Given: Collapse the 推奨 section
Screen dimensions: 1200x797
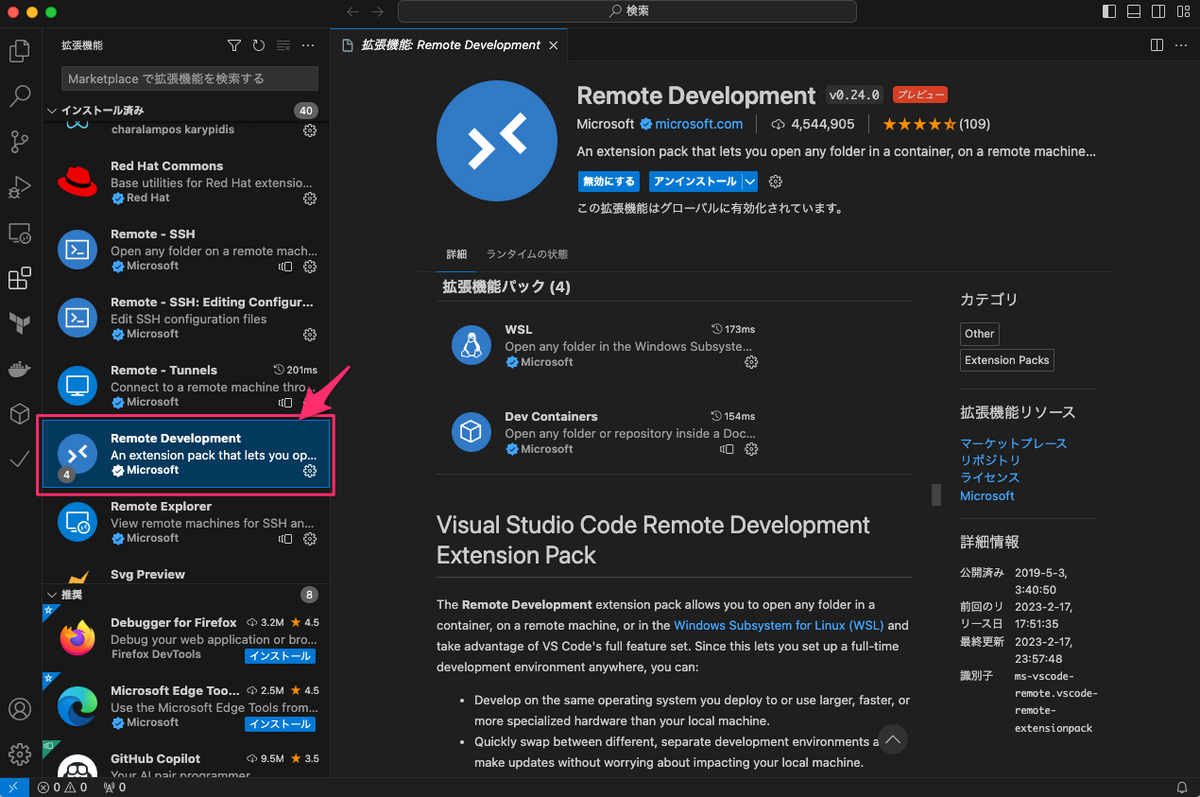Looking at the screenshot, I should click(185, 595).
